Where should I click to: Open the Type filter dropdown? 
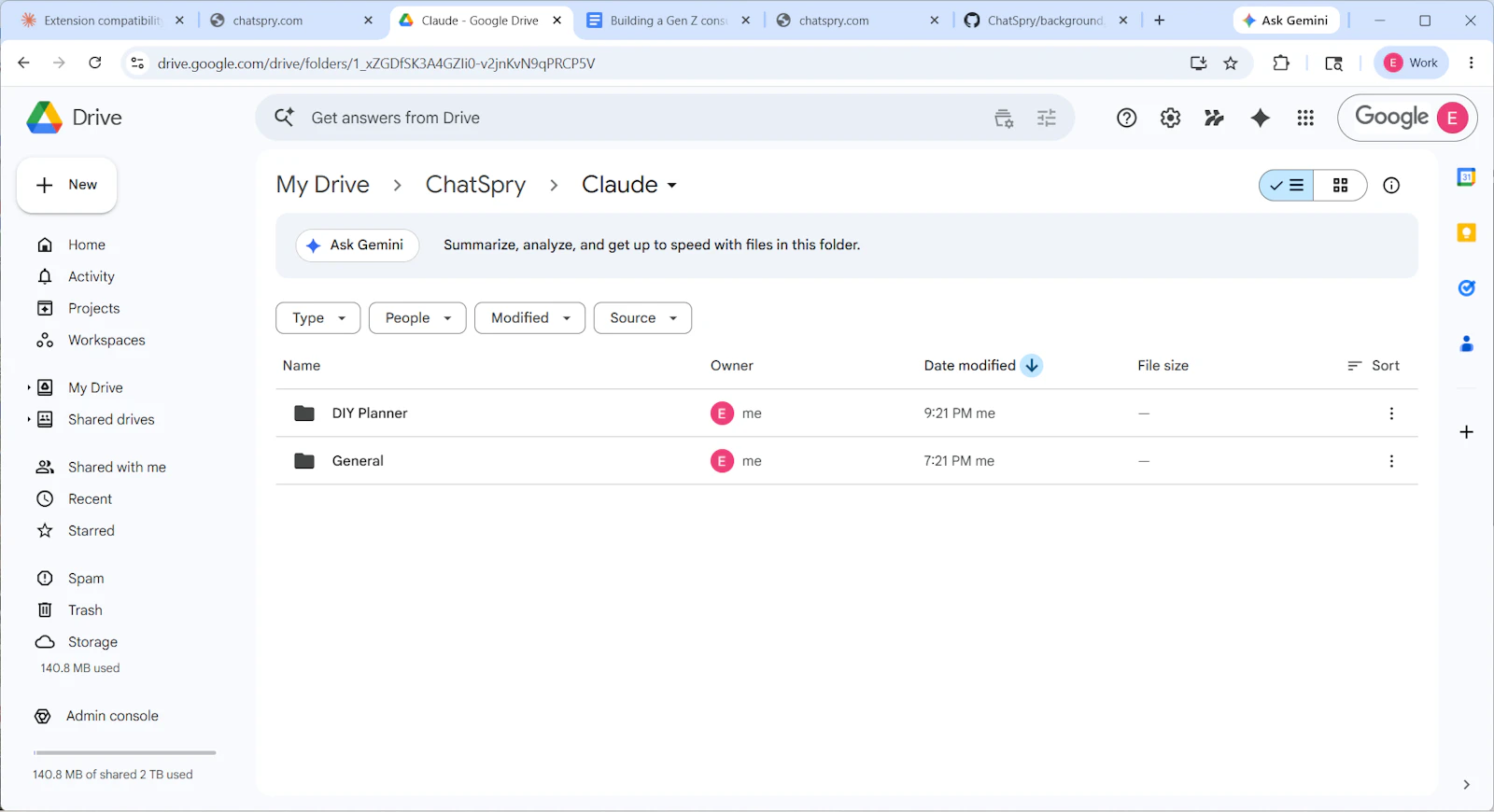[317, 318]
